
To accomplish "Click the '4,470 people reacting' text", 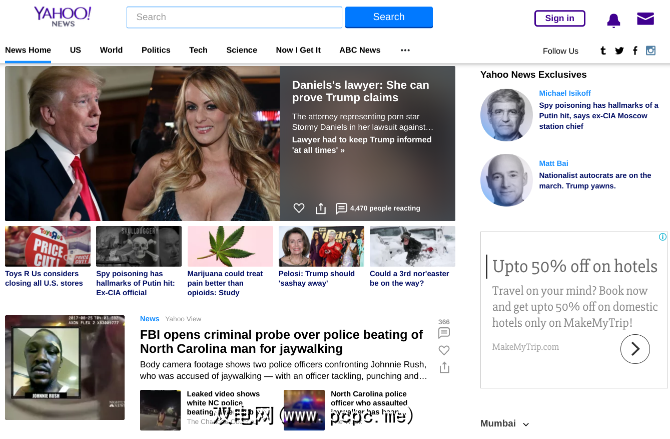I will 385,208.
